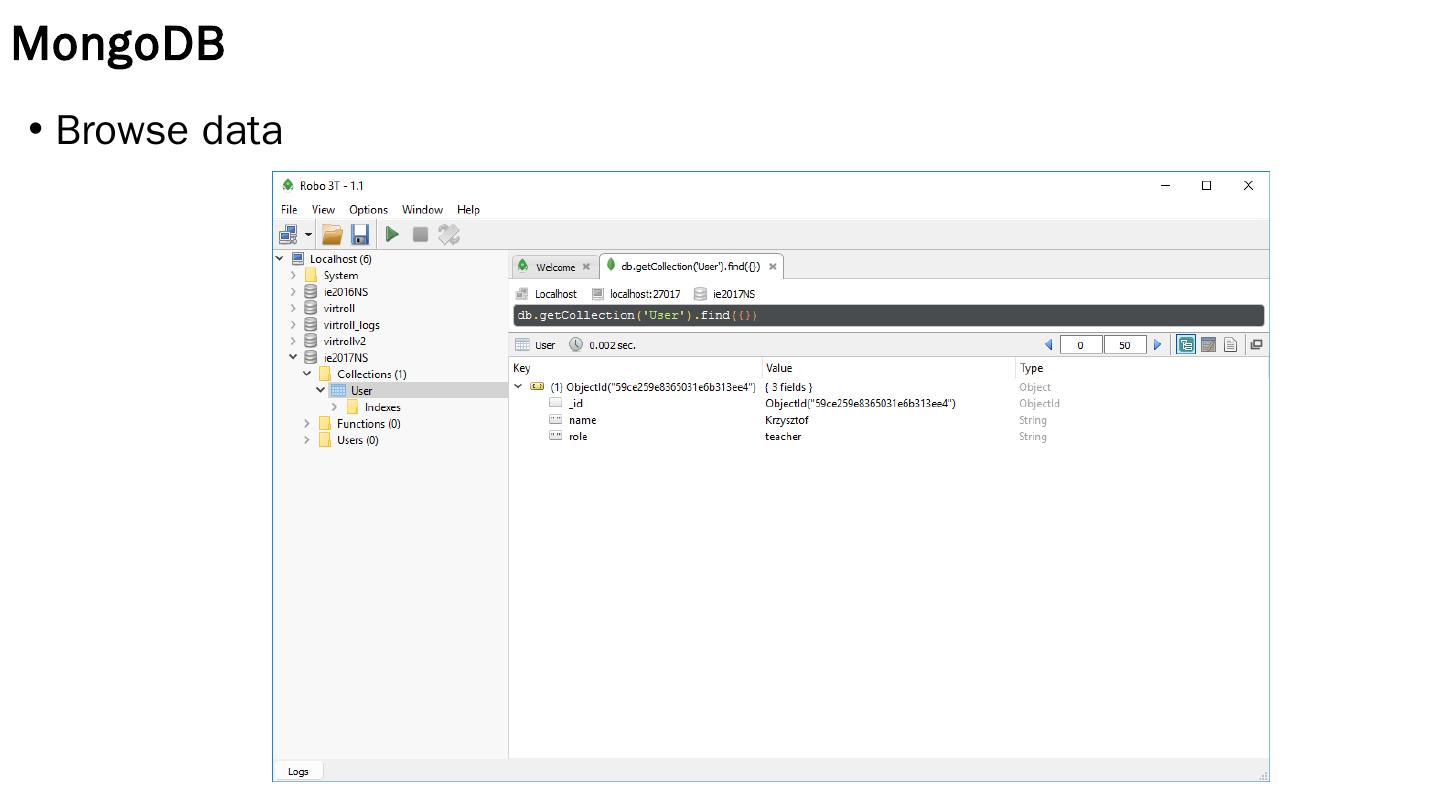This screenshot has height=810, width=1440.
Task: Open the Options menu
Action: point(368,210)
